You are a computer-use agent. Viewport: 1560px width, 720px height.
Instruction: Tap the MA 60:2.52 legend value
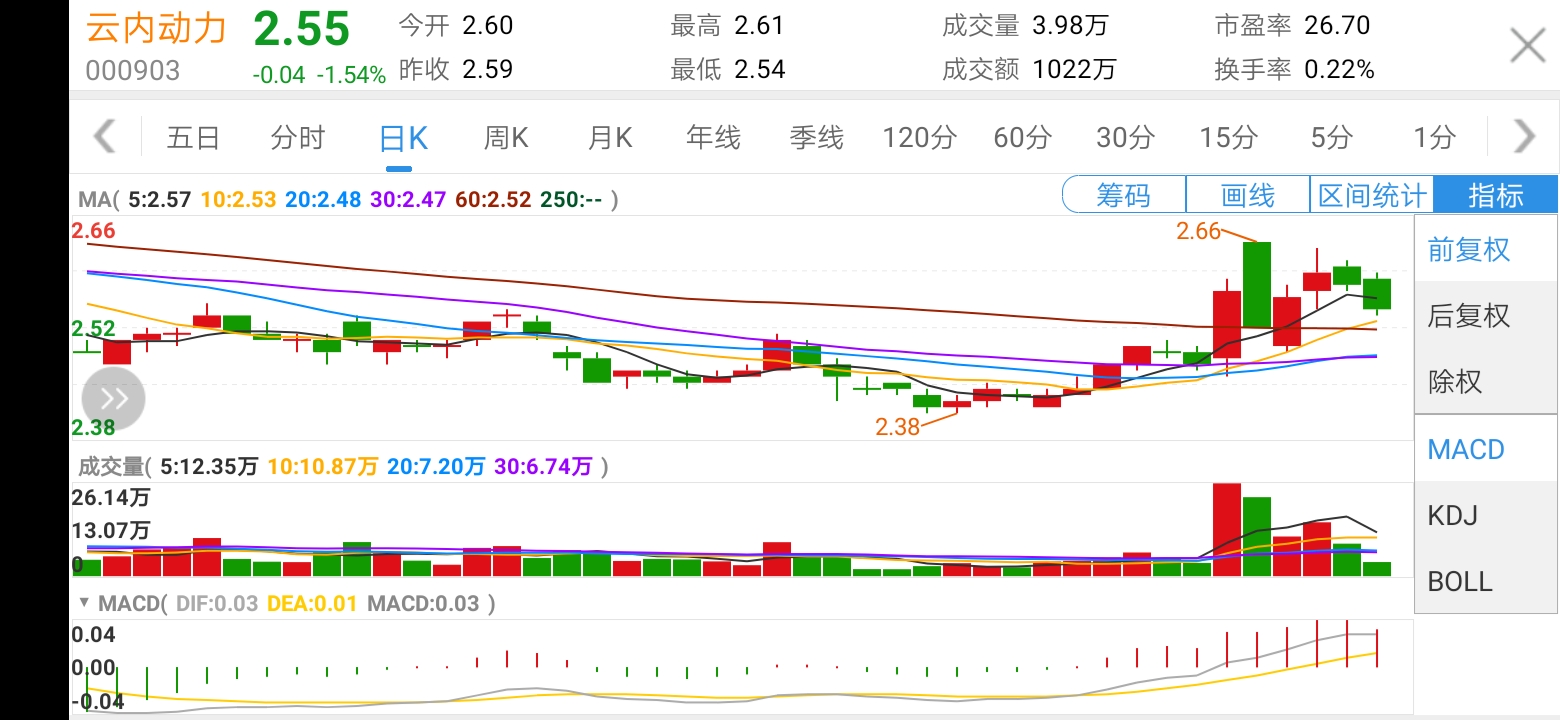[x=493, y=200]
